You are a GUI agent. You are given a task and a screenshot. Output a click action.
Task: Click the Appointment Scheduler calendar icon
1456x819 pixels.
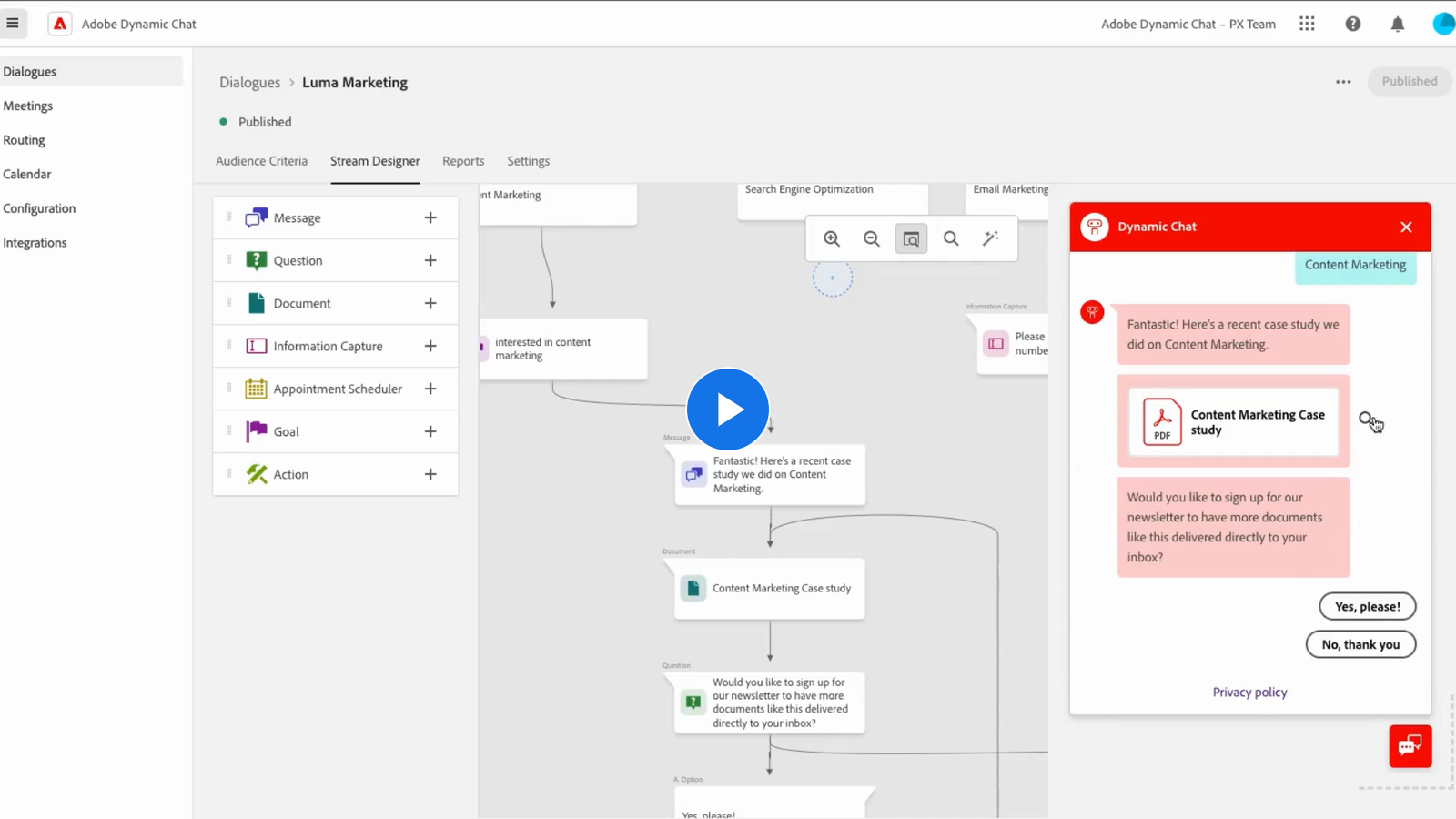(257, 389)
